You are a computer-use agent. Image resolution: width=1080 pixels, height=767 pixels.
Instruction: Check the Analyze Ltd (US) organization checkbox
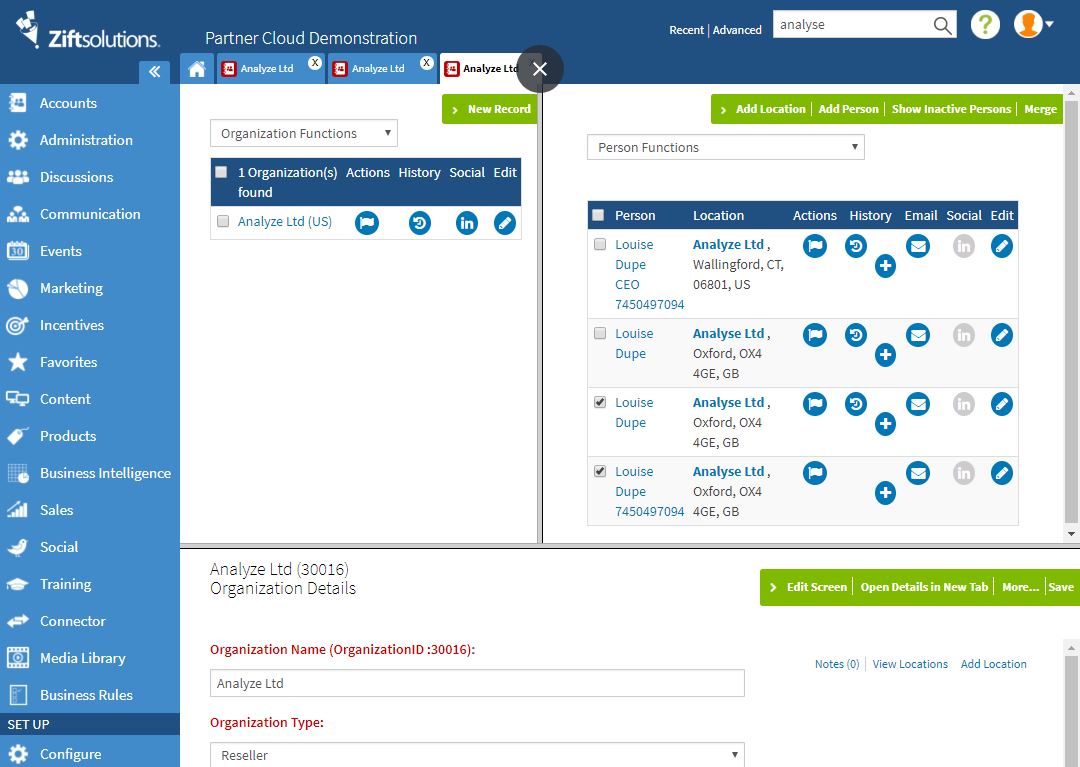coord(222,221)
